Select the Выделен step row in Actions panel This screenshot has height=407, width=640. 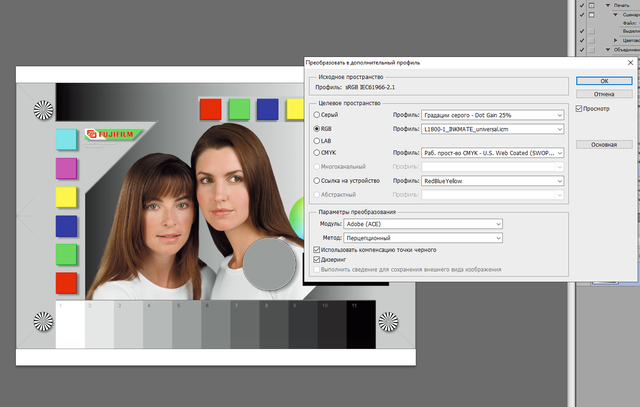tap(631, 31)
